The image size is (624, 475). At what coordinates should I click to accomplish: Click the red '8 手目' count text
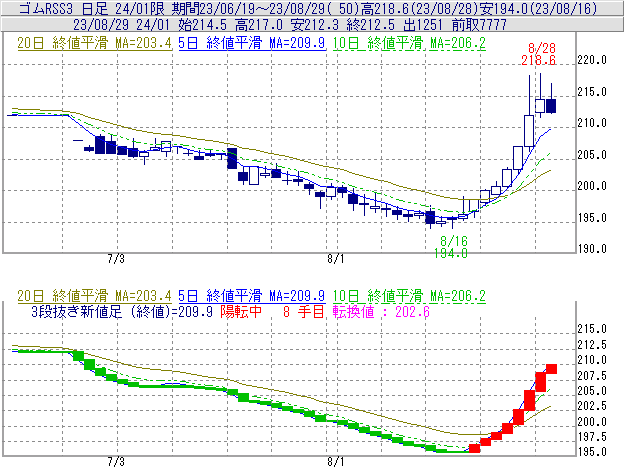click(304, 311)
